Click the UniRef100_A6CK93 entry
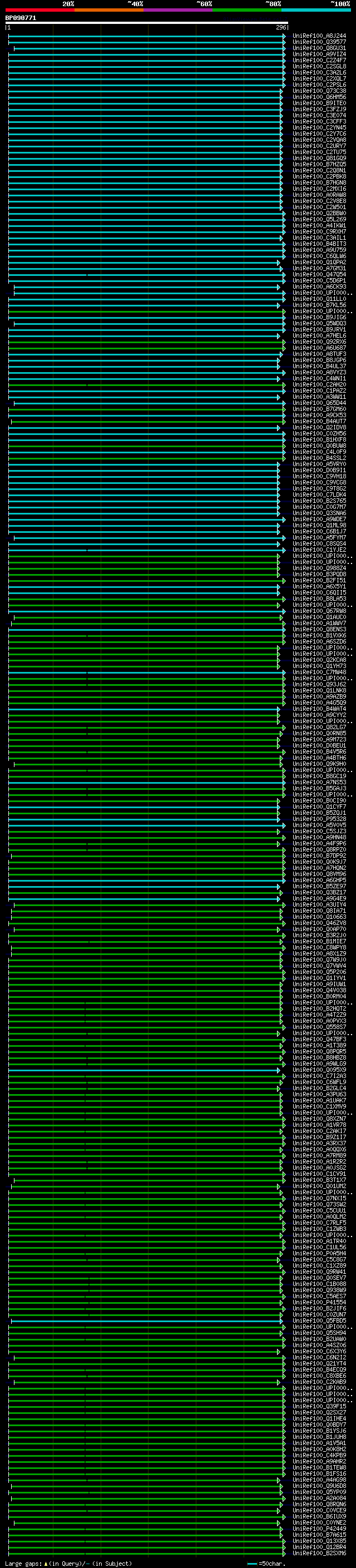Screen dimensions: 356x1568 tap(319, 286)
